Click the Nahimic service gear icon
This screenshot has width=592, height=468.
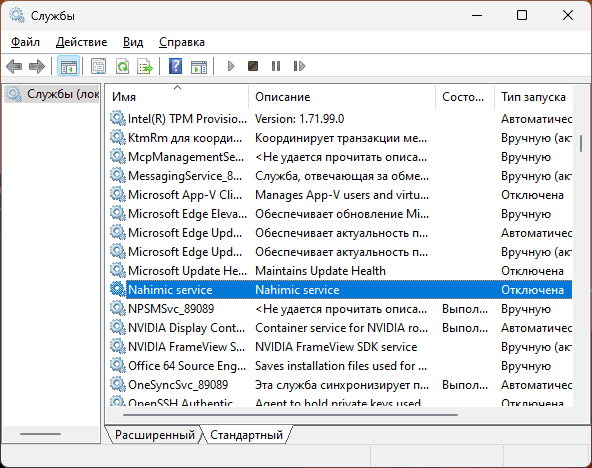[117, 289]
